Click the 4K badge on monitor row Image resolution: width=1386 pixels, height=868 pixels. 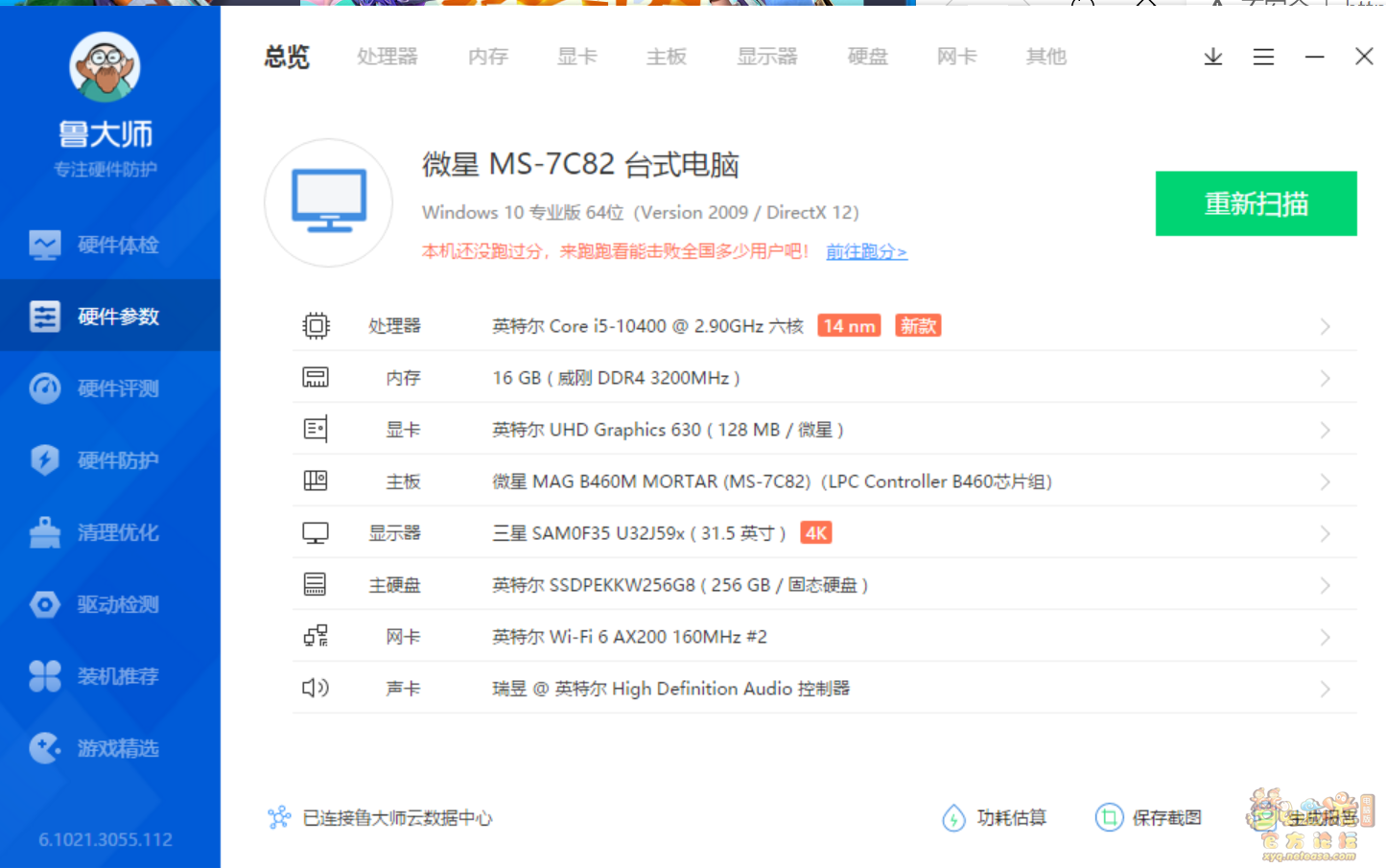(816, 533)
